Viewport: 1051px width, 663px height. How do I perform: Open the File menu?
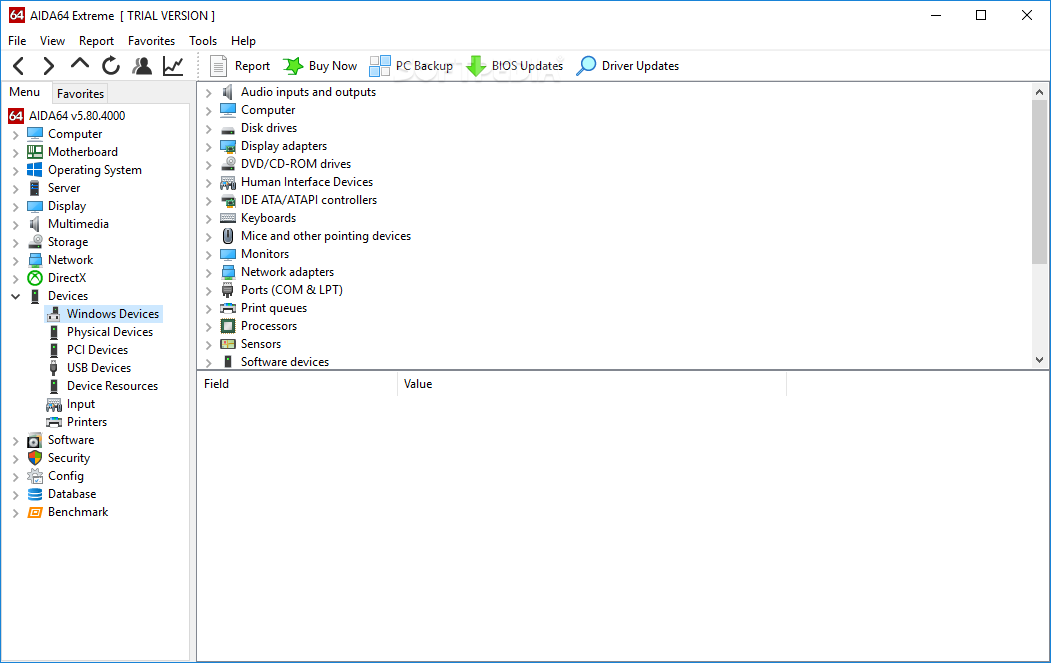17,41
